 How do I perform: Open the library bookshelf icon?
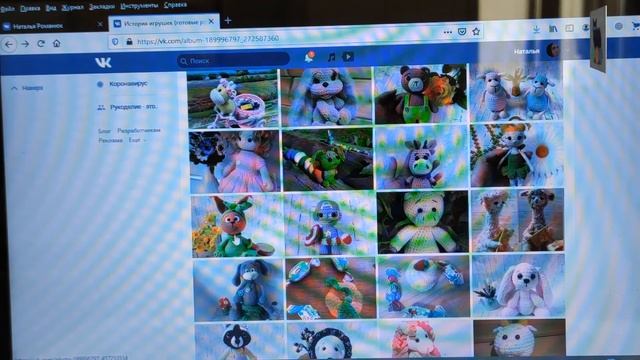click(553, 29)
